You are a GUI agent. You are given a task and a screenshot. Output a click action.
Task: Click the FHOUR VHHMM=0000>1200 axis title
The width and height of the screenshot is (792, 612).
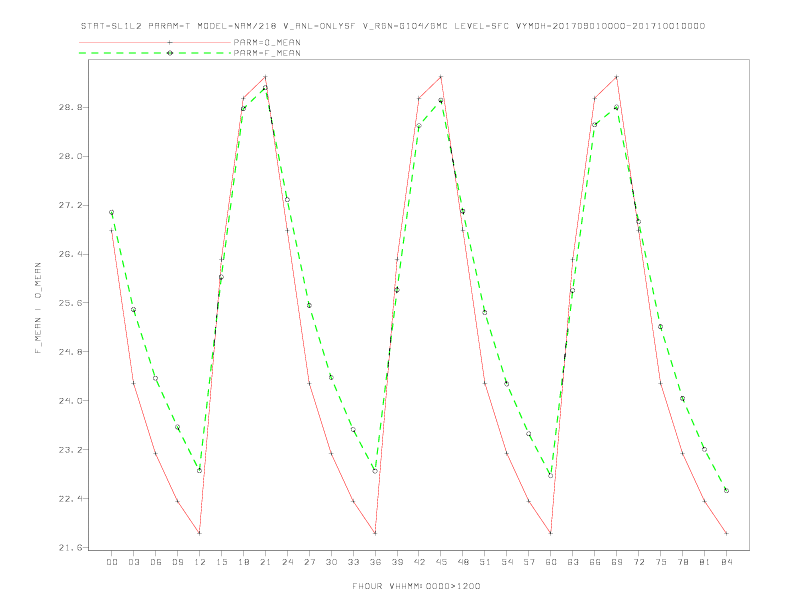pyautogui.click(x=416, y=586)
